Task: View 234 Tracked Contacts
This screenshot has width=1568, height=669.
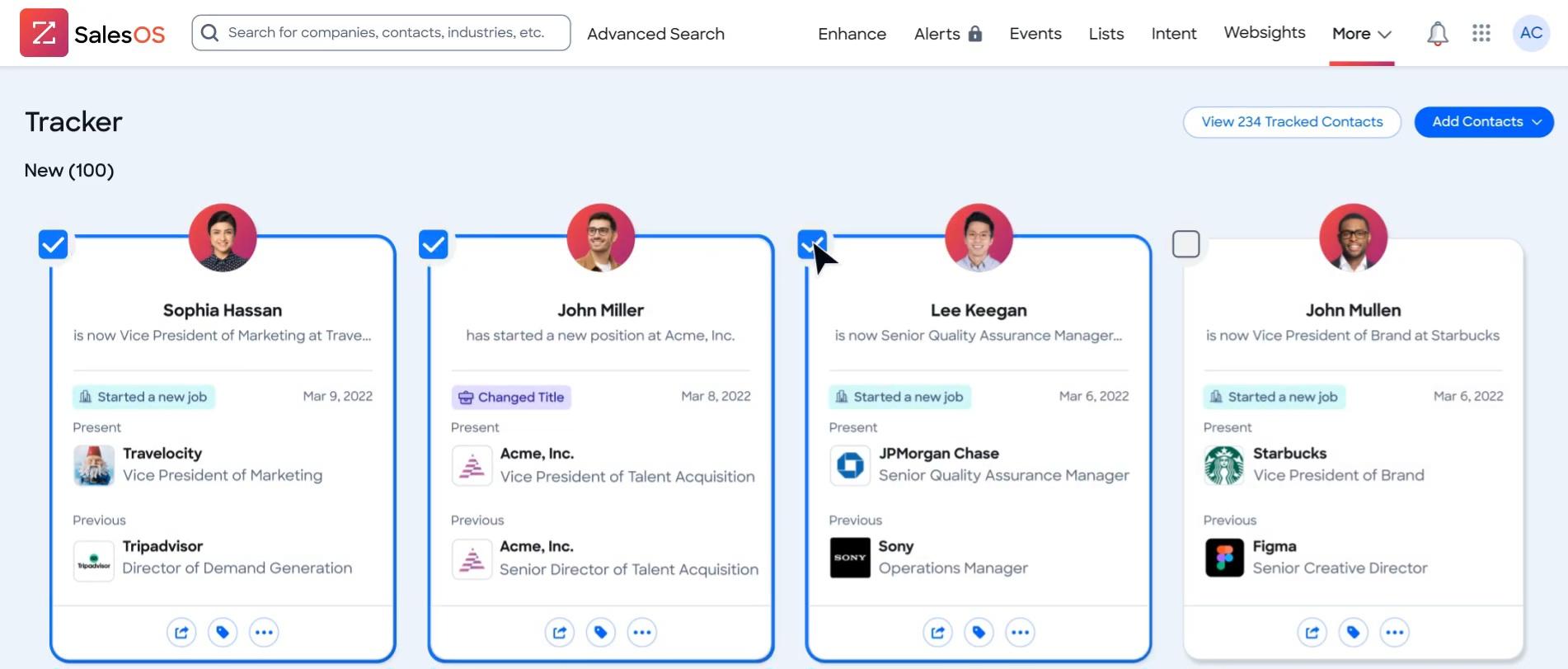Action: click(x=1292, y=122)
